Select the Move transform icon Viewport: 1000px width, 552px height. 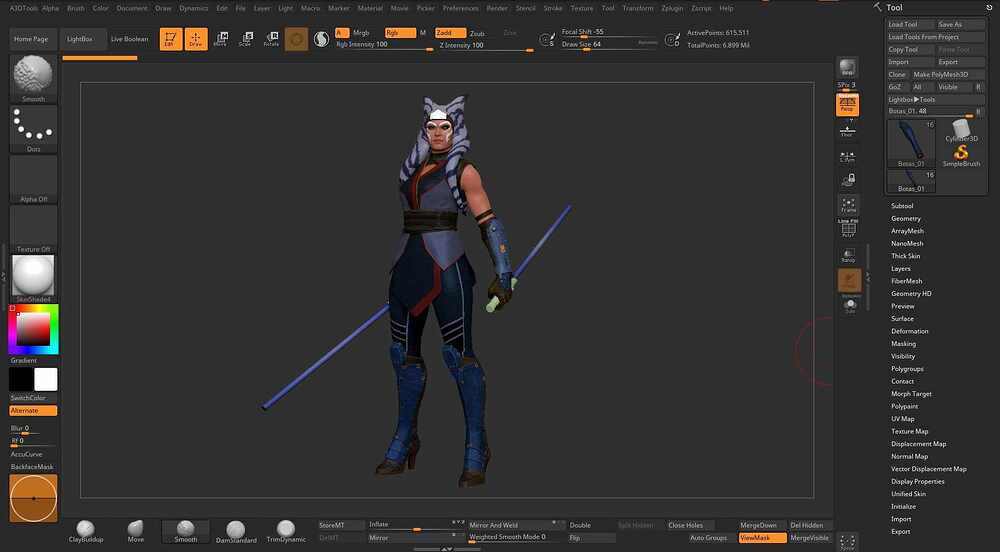[x=221, y=40]
